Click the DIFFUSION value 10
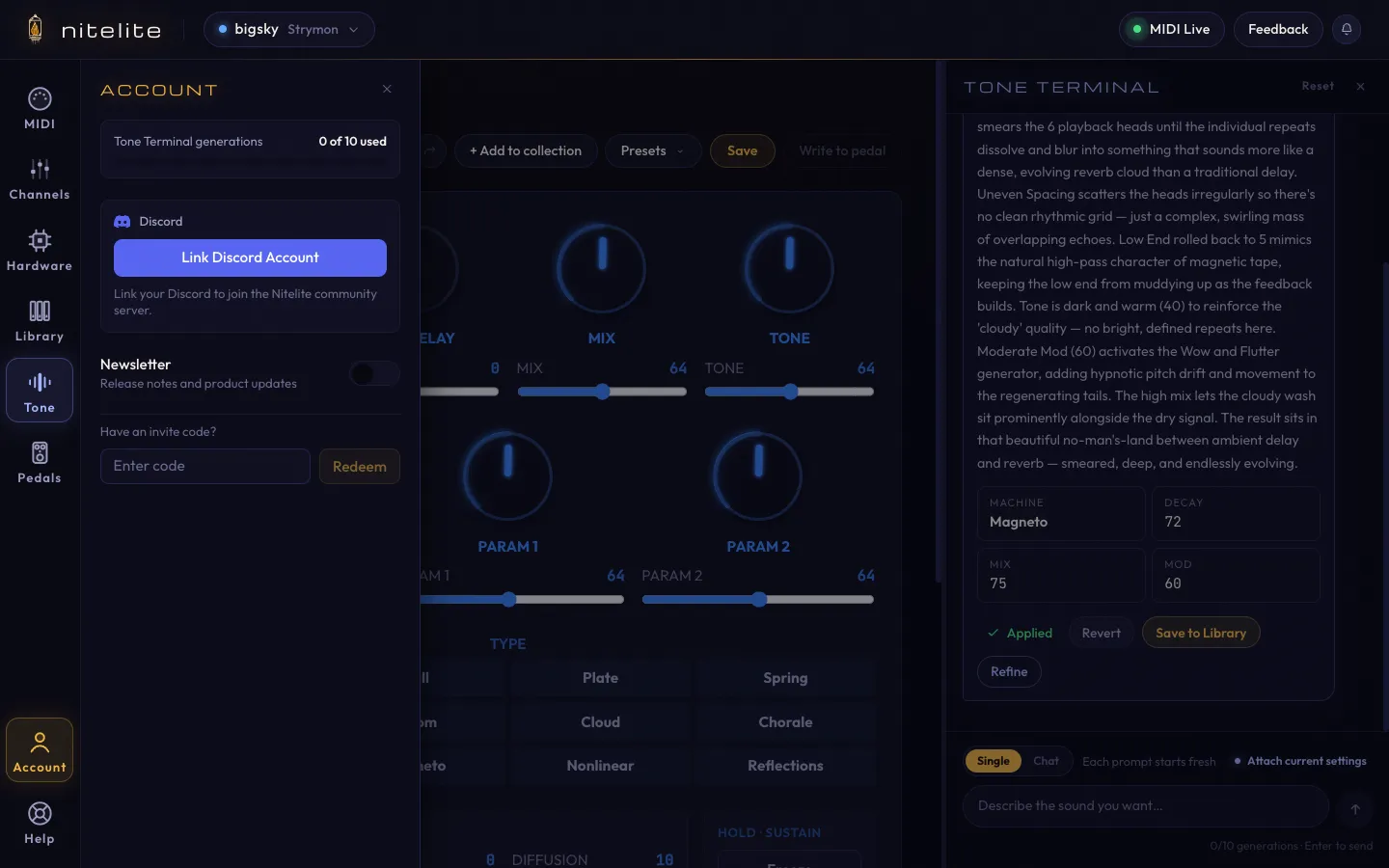Image resolution: width=1389 pixels, height=868 pixels. click(665, 859)
